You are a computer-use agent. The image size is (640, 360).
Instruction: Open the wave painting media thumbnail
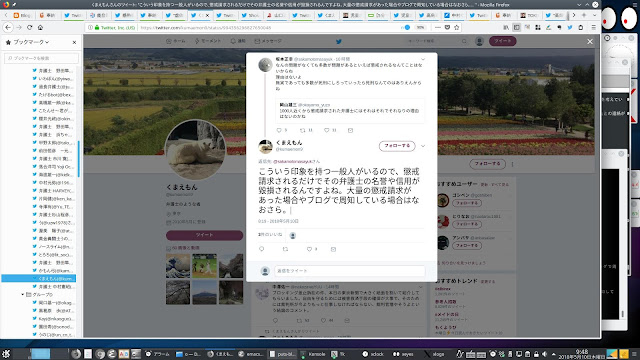tap(178, 265)
